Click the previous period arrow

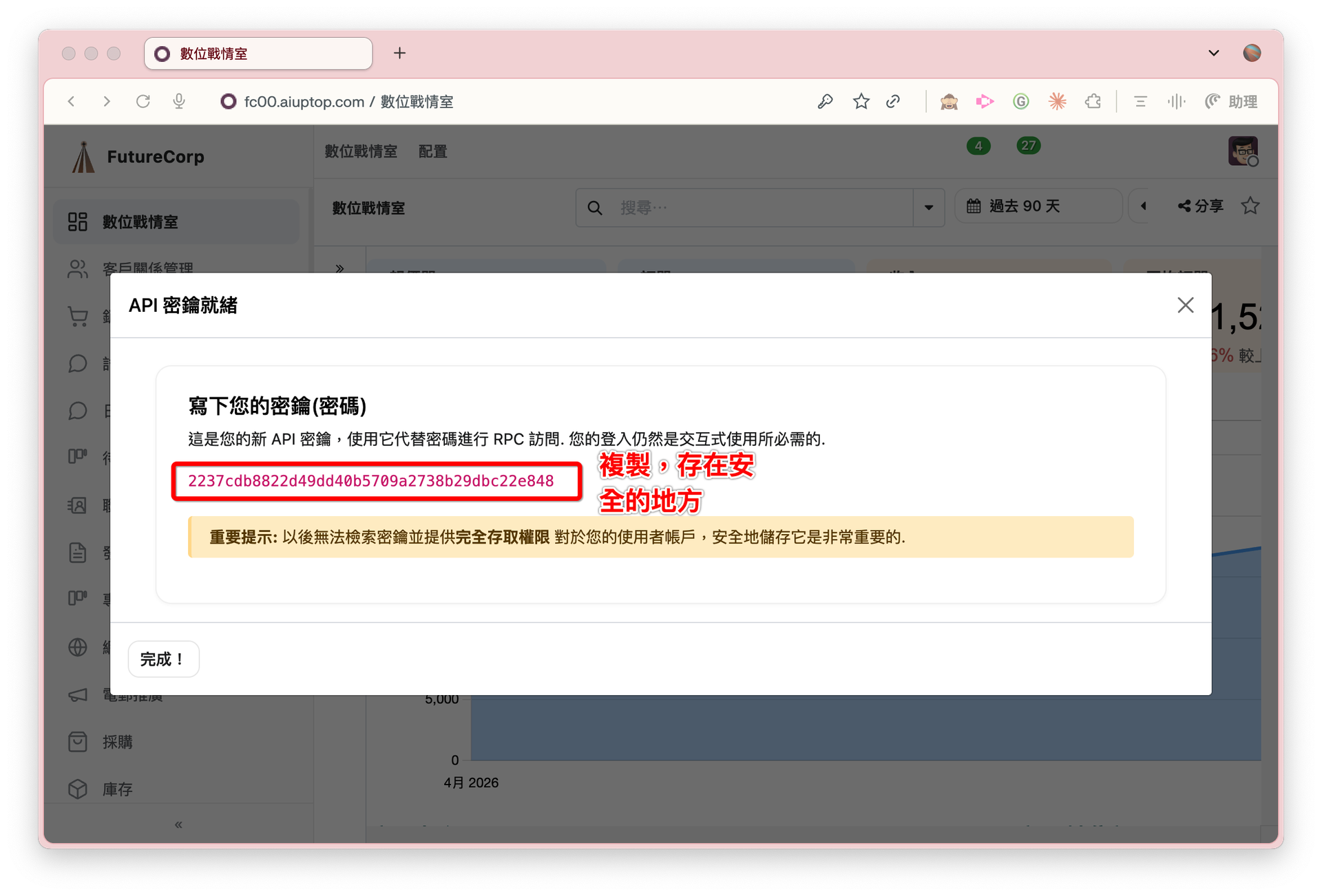click(1144, 206)
